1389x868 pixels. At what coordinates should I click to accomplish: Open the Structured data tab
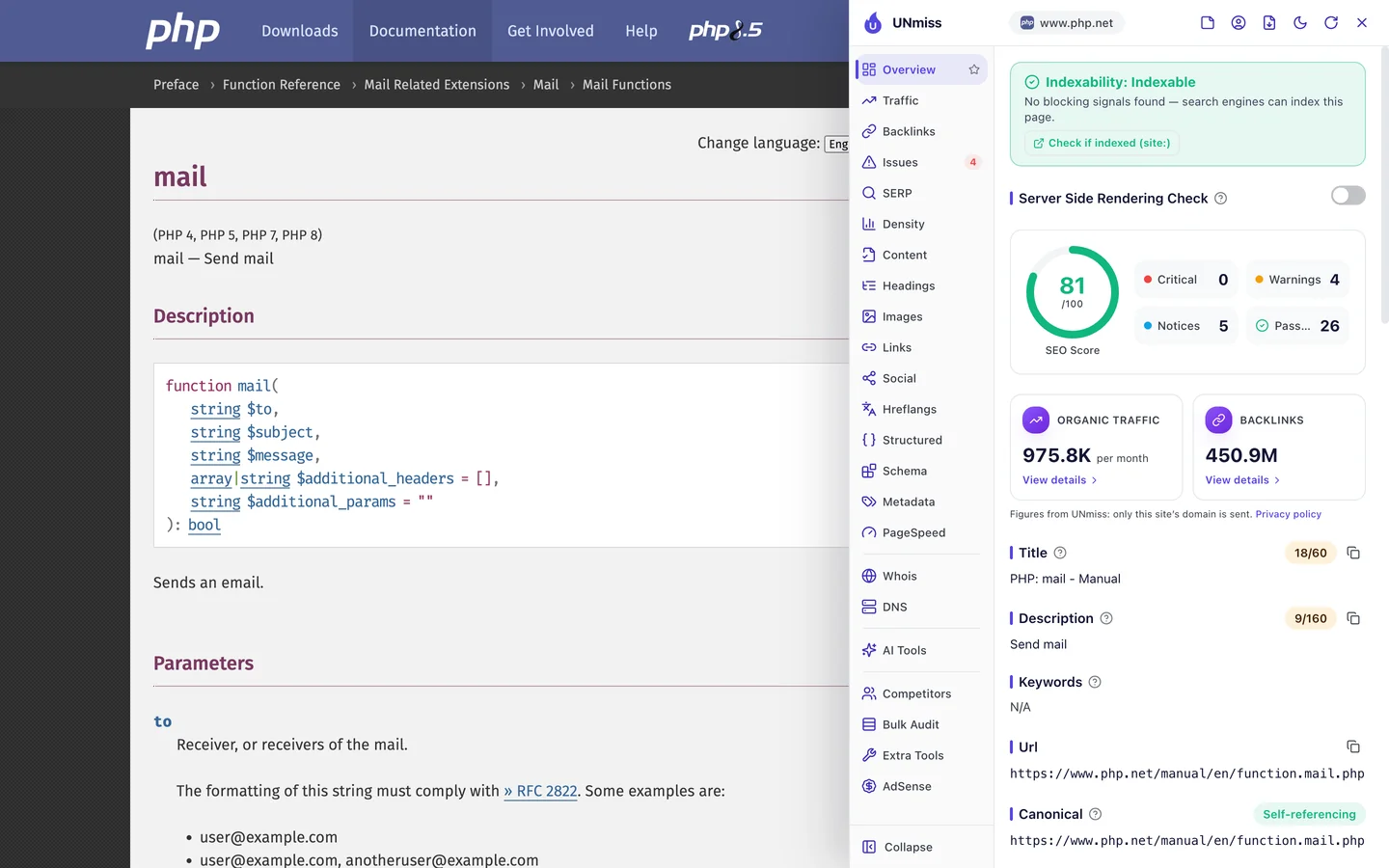click(921, 440)
